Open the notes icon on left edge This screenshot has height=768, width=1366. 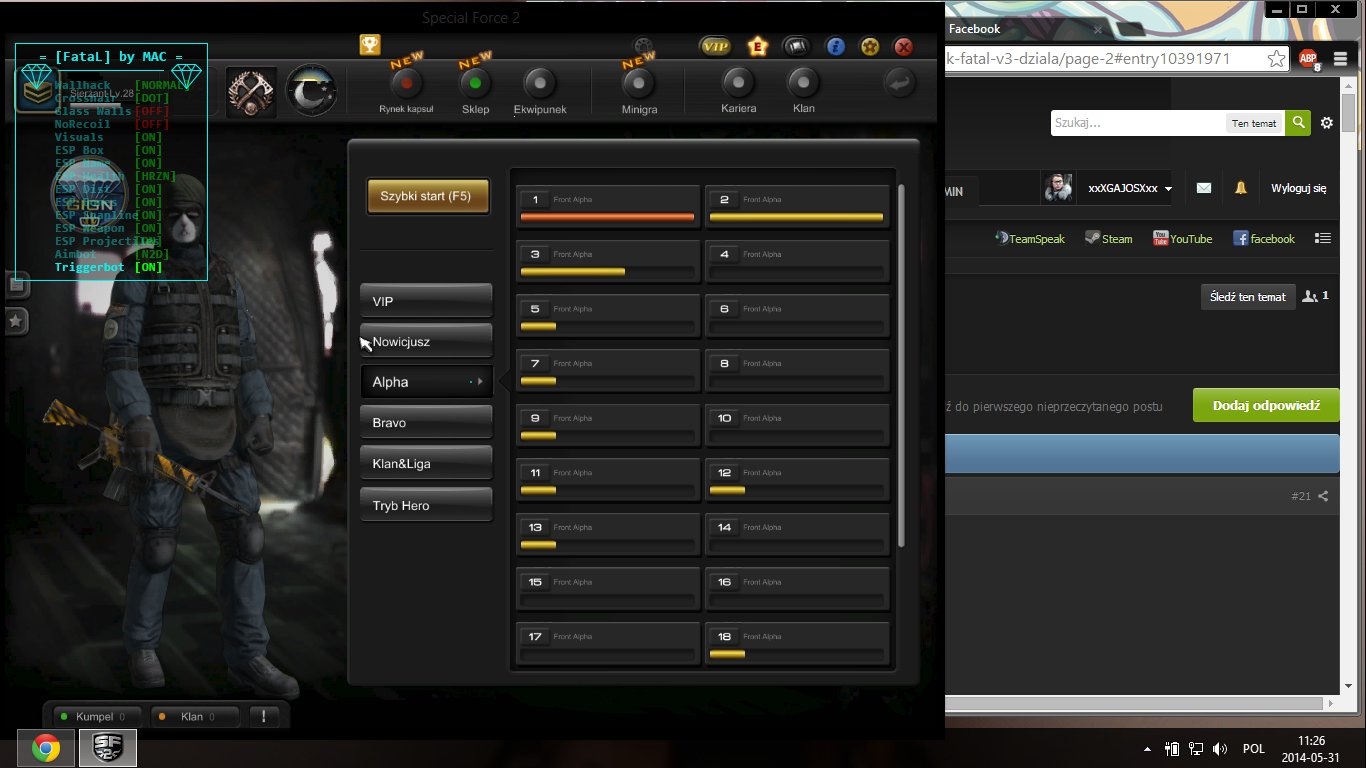tap(16, 285)
